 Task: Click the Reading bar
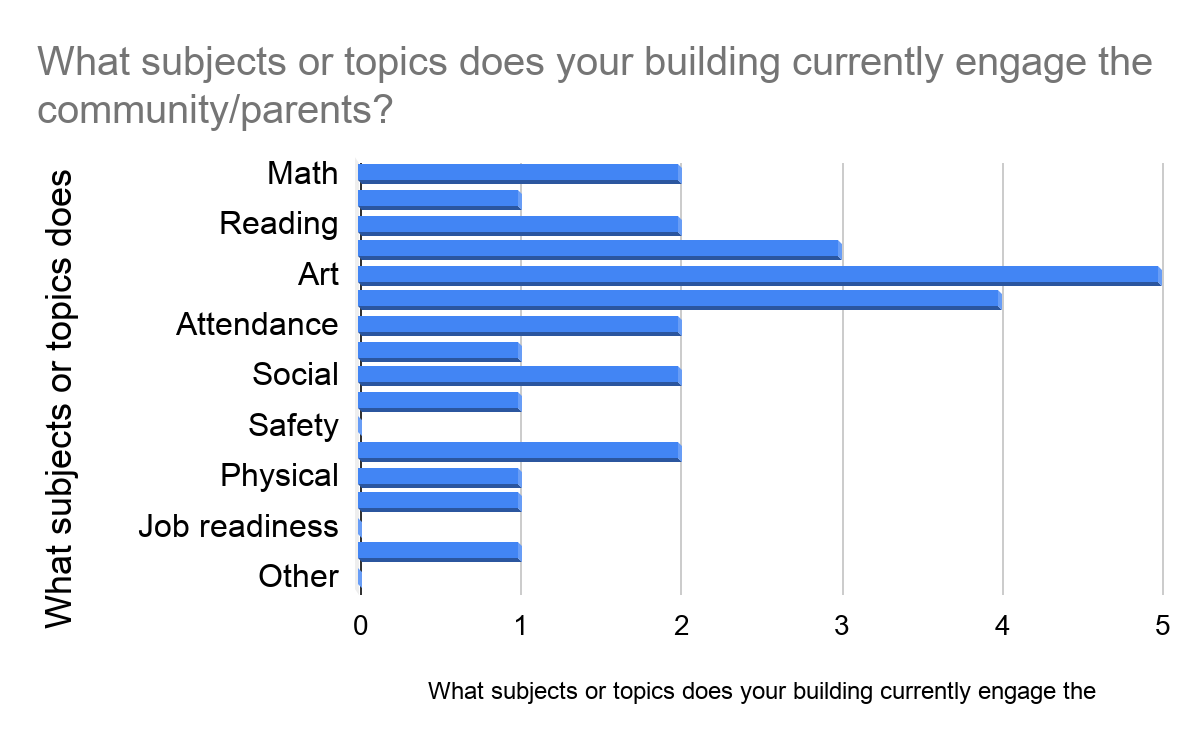(x=519, y=225)
